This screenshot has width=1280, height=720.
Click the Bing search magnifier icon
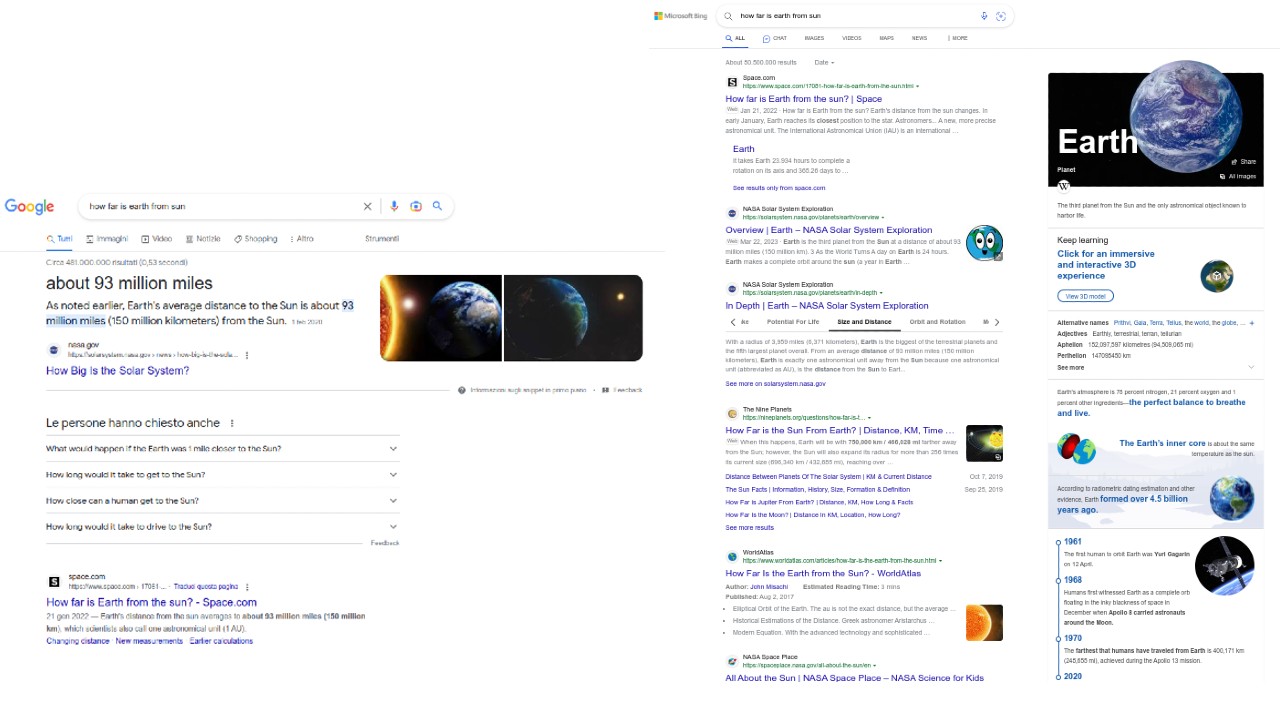tap(728, 16)
